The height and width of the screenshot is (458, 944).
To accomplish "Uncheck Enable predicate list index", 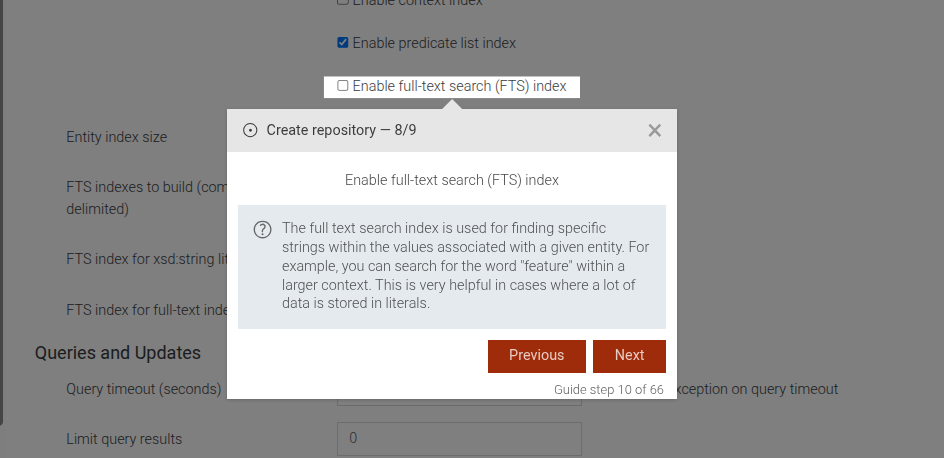I will [x=343, y=43].
